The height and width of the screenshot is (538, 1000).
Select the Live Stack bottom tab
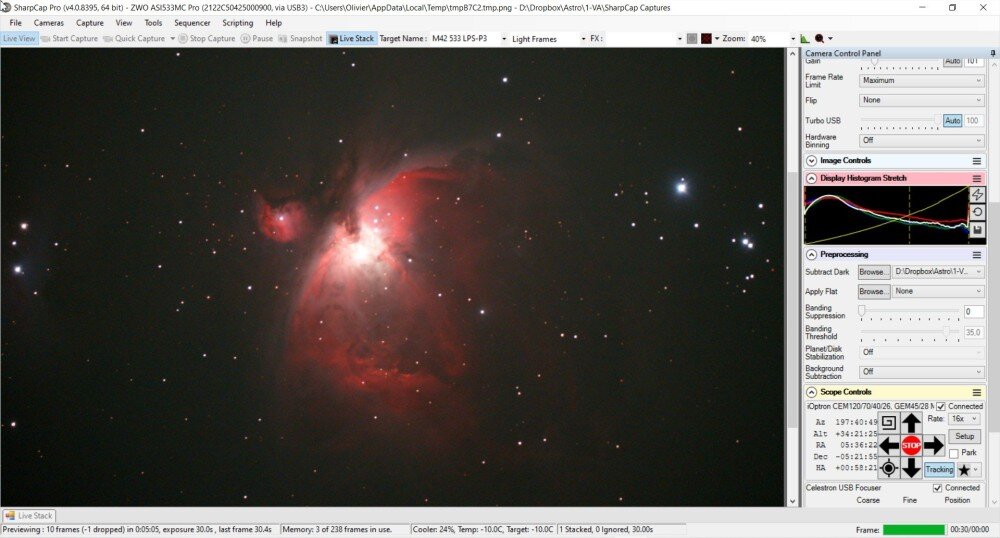point(29,516)
